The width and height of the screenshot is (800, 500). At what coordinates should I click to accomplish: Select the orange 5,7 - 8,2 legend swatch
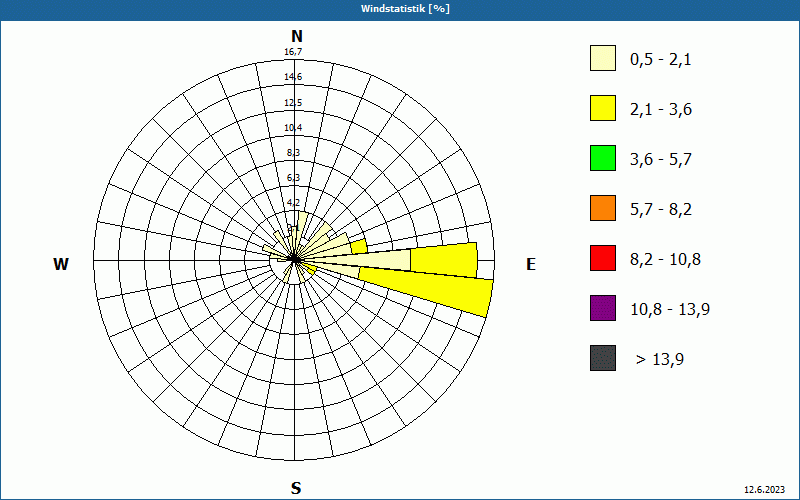click(603, 208)
